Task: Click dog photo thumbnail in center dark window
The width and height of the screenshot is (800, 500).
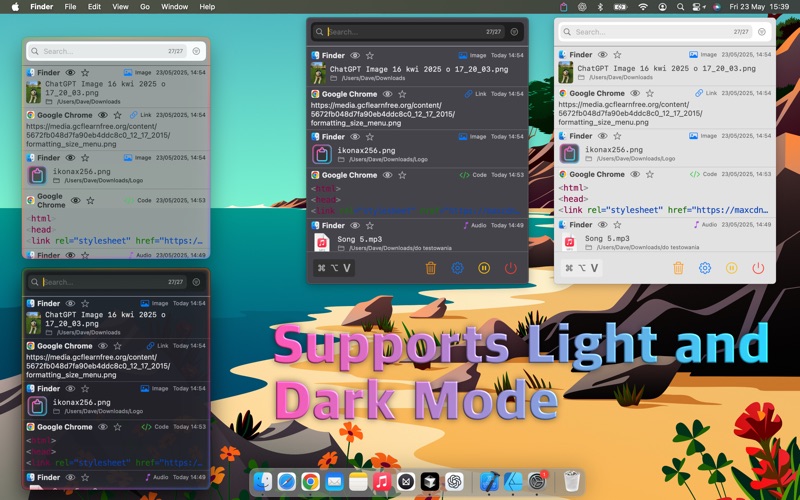Action: click(x=318, y=73)
